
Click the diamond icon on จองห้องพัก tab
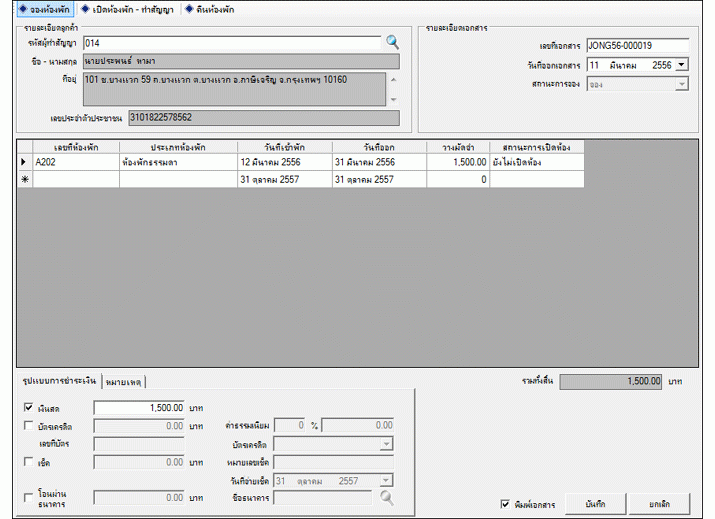pyautogui.click(x=9, y=8)
